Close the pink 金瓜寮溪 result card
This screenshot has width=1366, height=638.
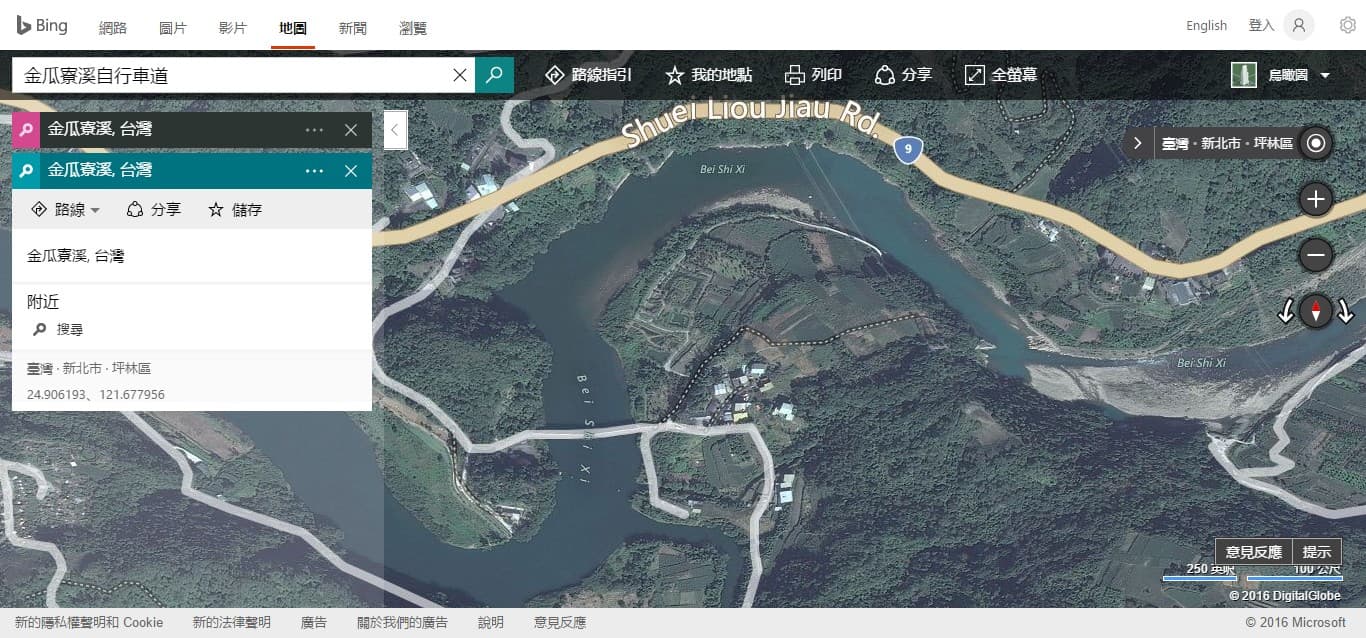[350, 130]
